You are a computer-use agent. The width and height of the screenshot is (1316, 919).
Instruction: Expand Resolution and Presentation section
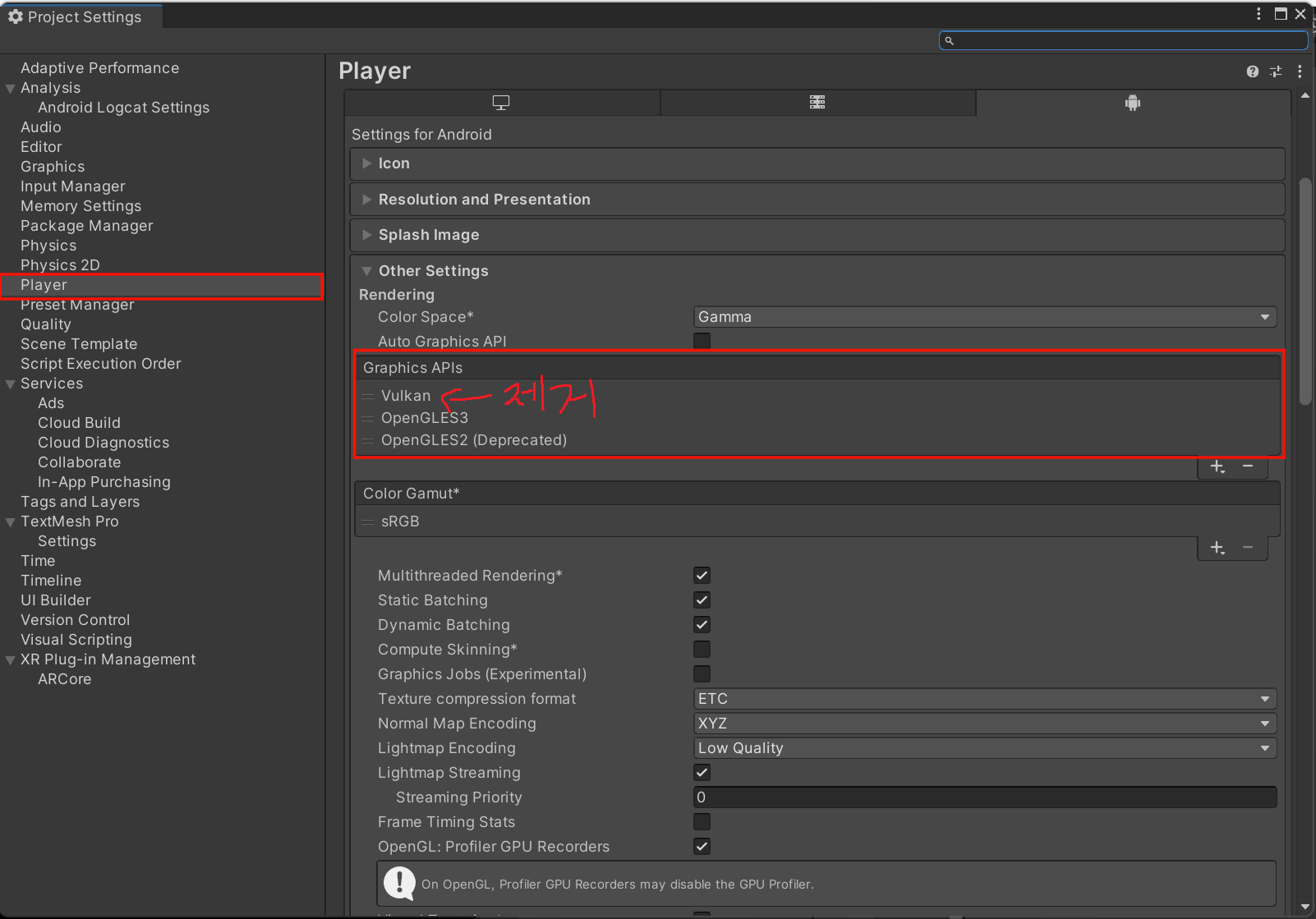817,200
